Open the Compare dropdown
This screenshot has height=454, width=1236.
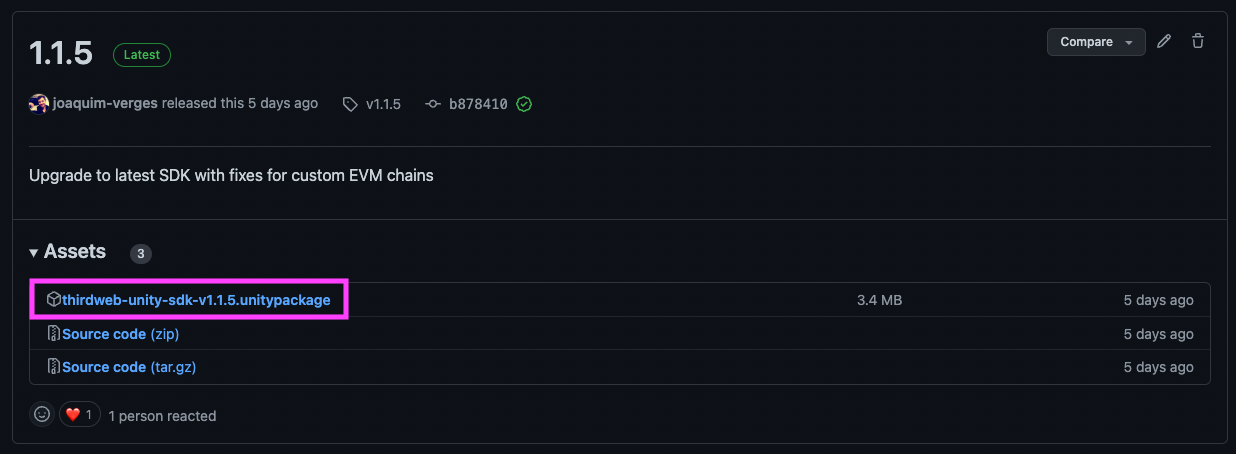pos(1095,42)
